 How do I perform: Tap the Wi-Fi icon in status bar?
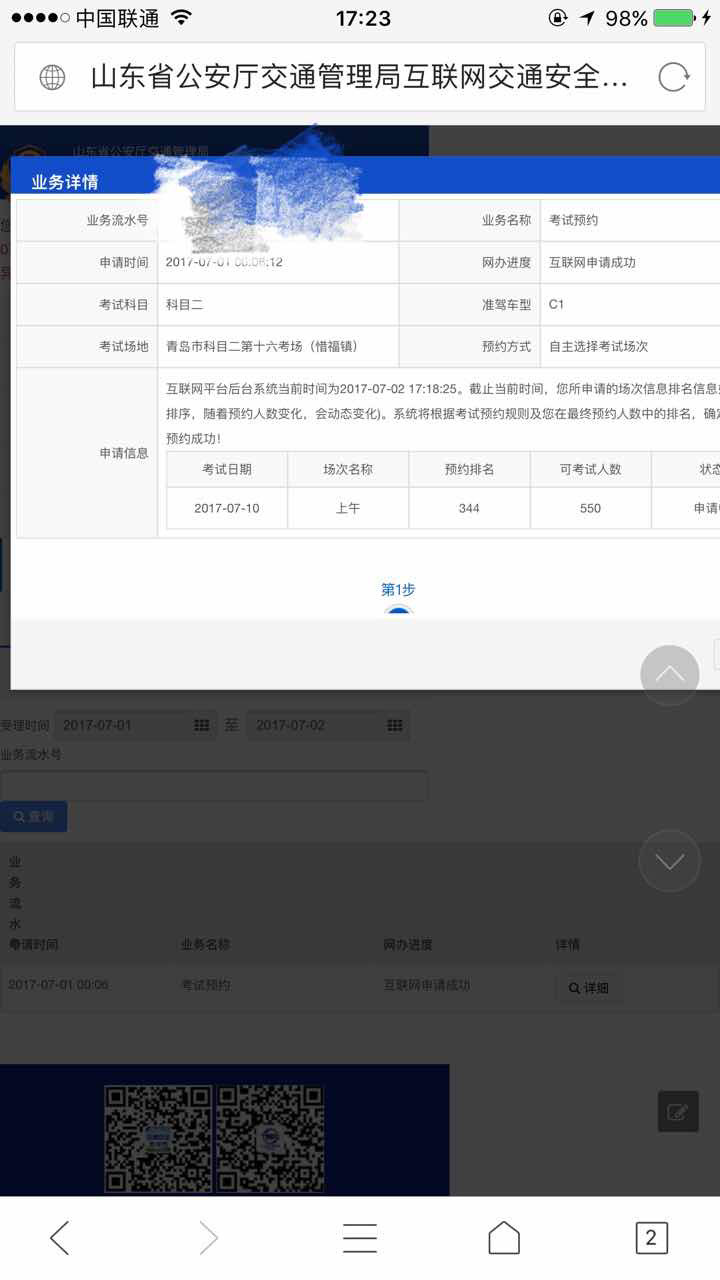[181, 17]
